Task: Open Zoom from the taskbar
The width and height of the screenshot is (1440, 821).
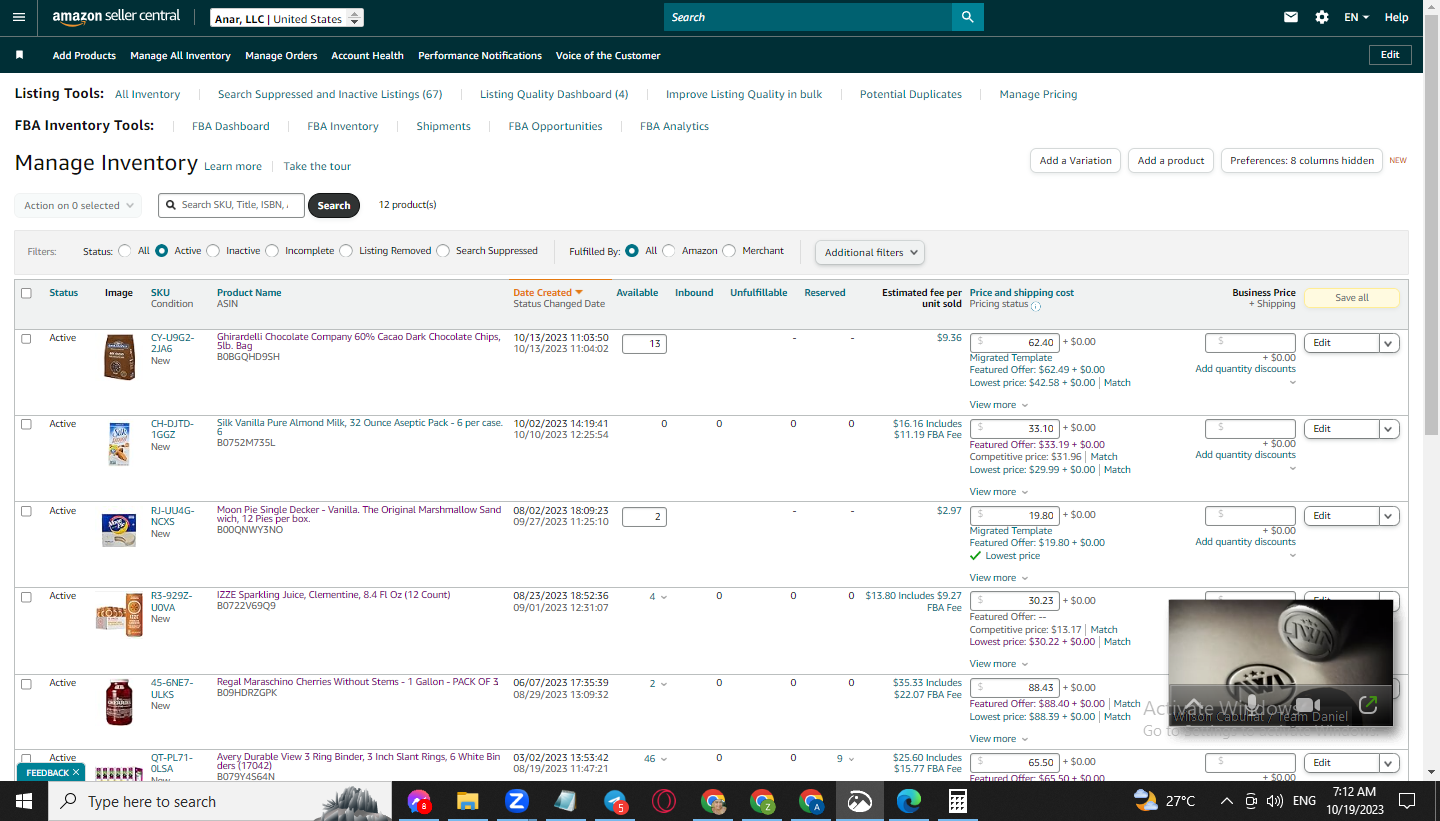Action: tap(516, 801)
